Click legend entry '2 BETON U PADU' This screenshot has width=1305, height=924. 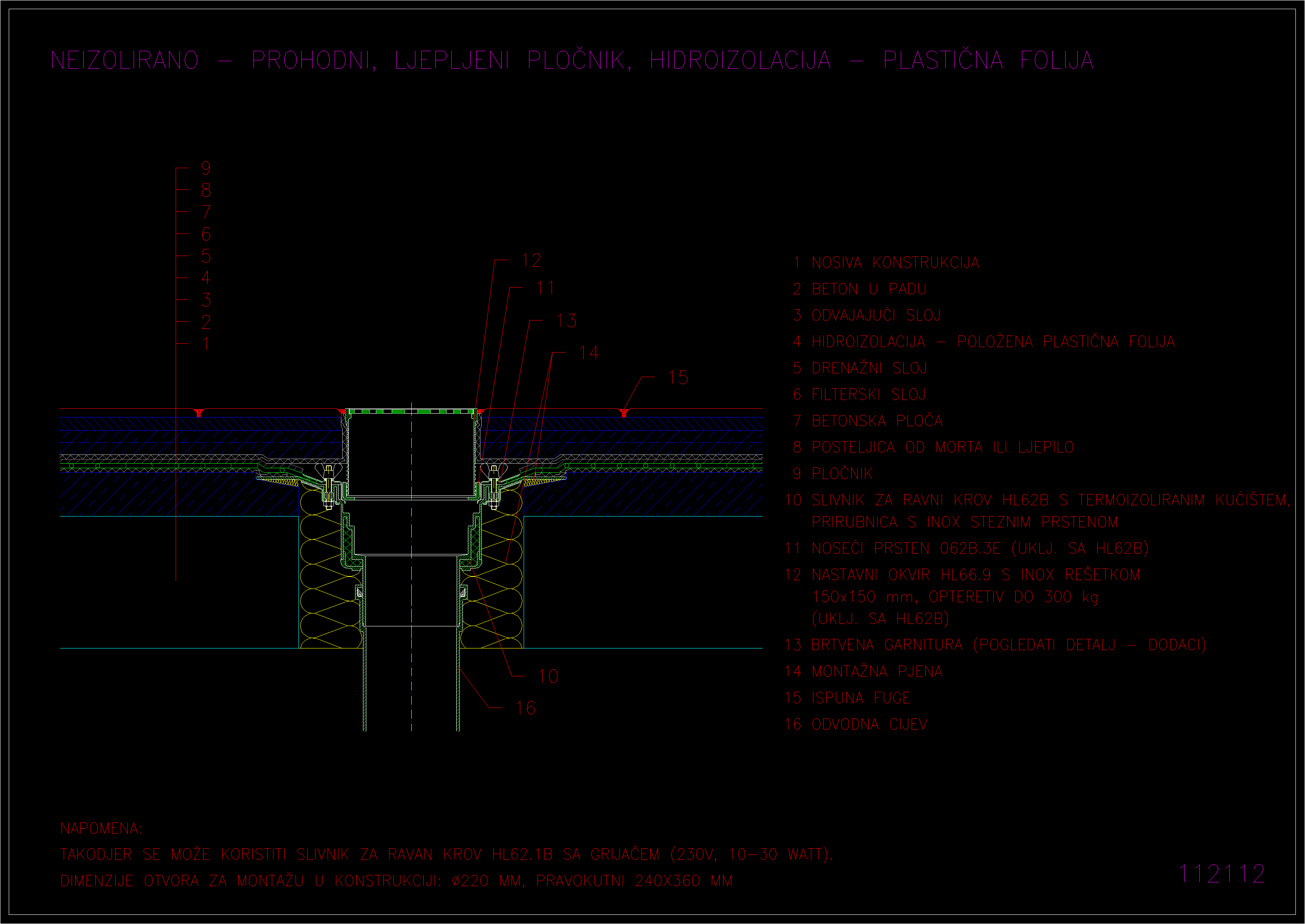point(860,289)
